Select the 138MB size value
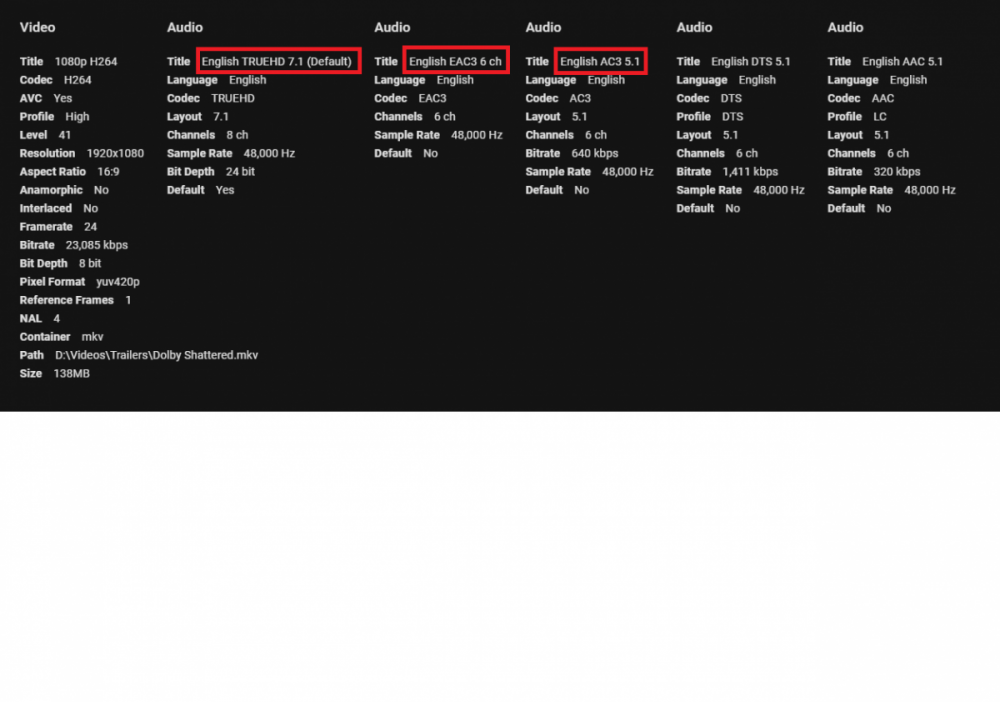 (69, 373)
